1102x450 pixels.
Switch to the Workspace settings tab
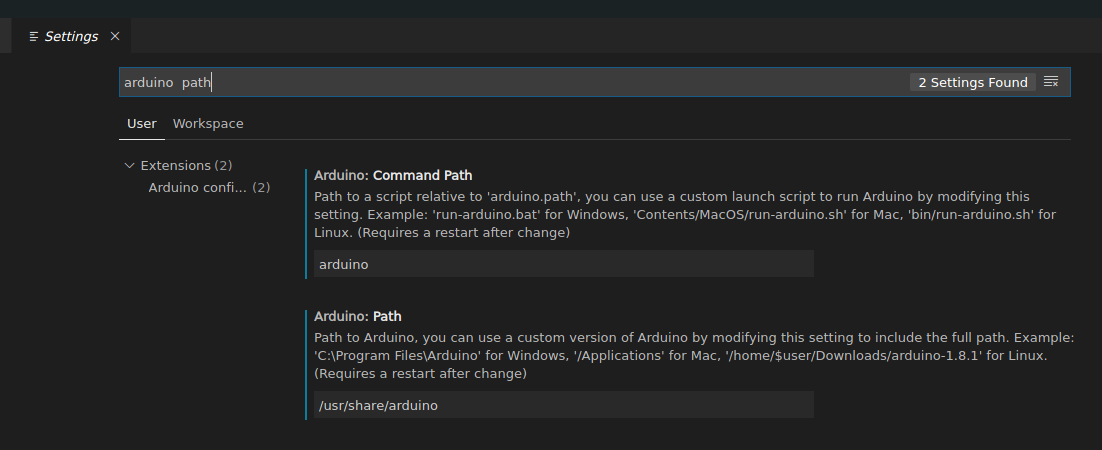(208, 124)
